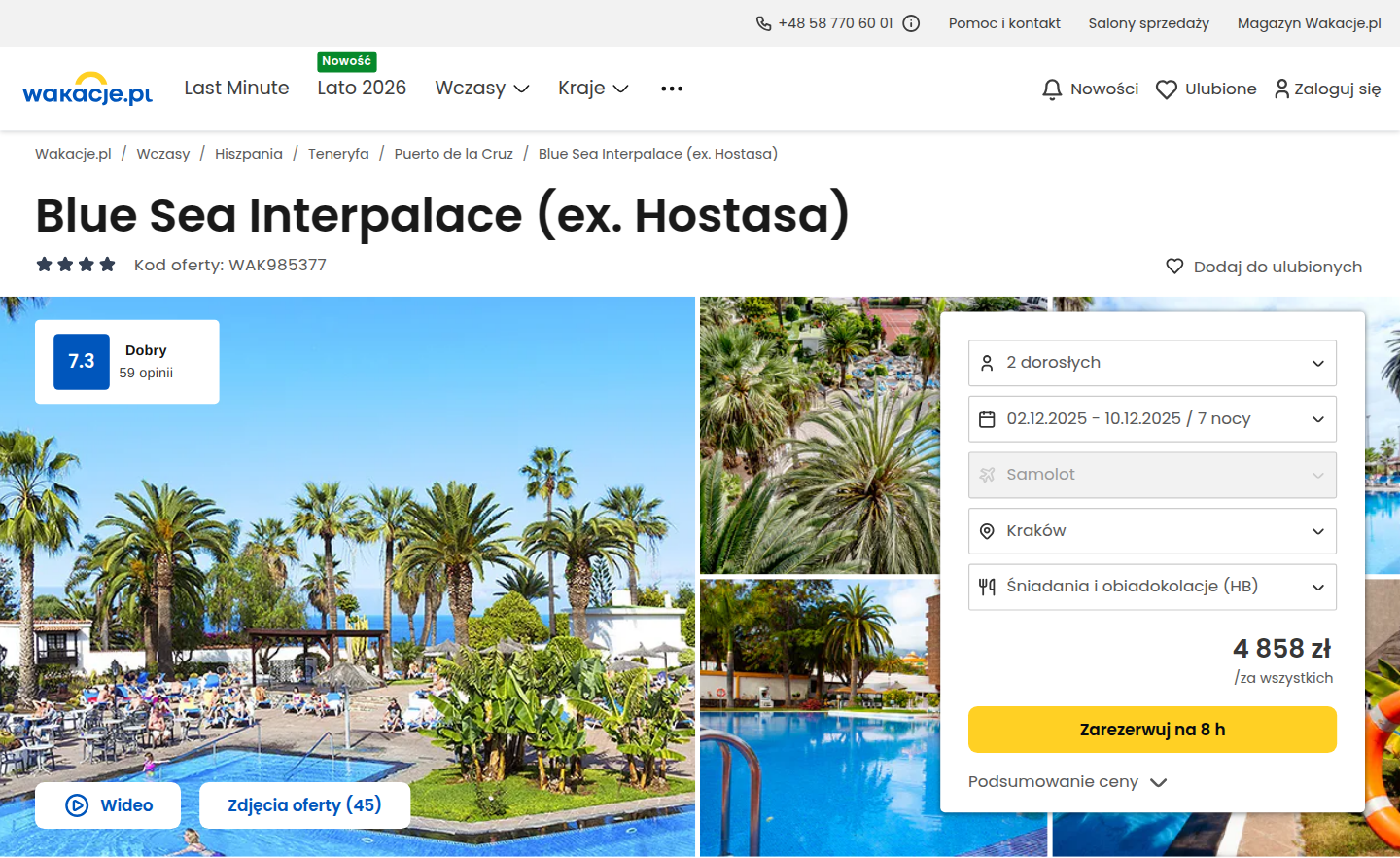1400x858 pixels.
Task: Click the 7.3 rating badge
Action: (82, 362)
